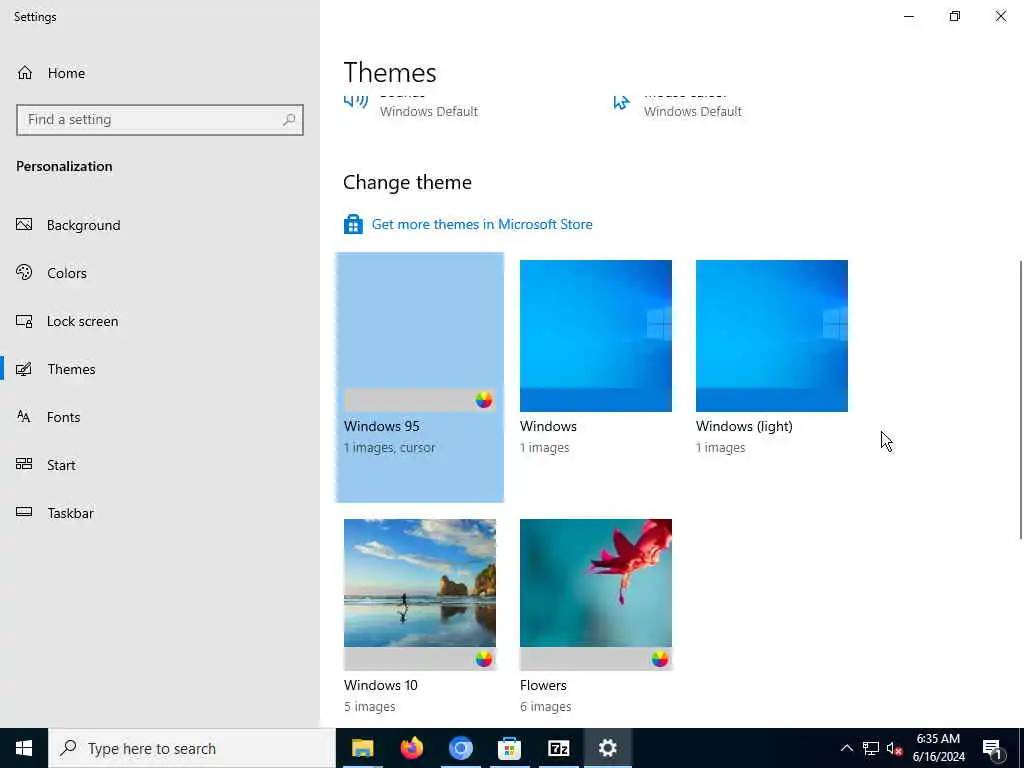Click the search magnifier in Find a setting
Image resolution: width=1024 pixels, height=768 pixels.
click(x=289, y=120)
